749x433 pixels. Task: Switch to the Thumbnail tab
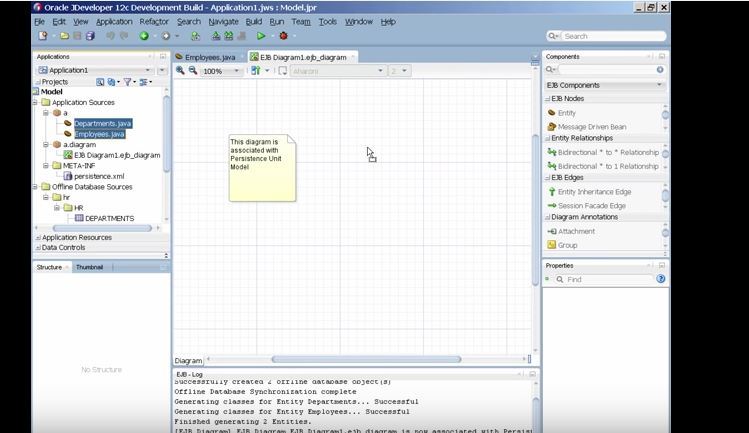[89, 267]
